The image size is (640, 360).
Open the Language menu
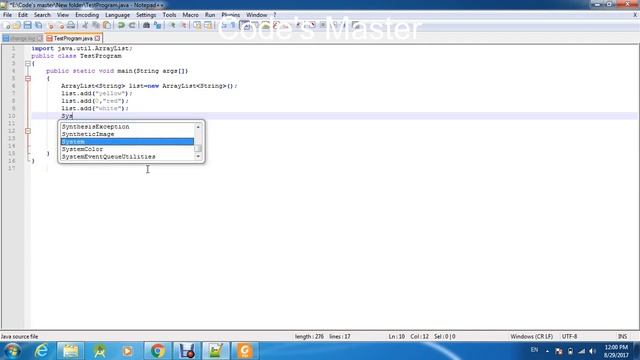pos(117,15)
